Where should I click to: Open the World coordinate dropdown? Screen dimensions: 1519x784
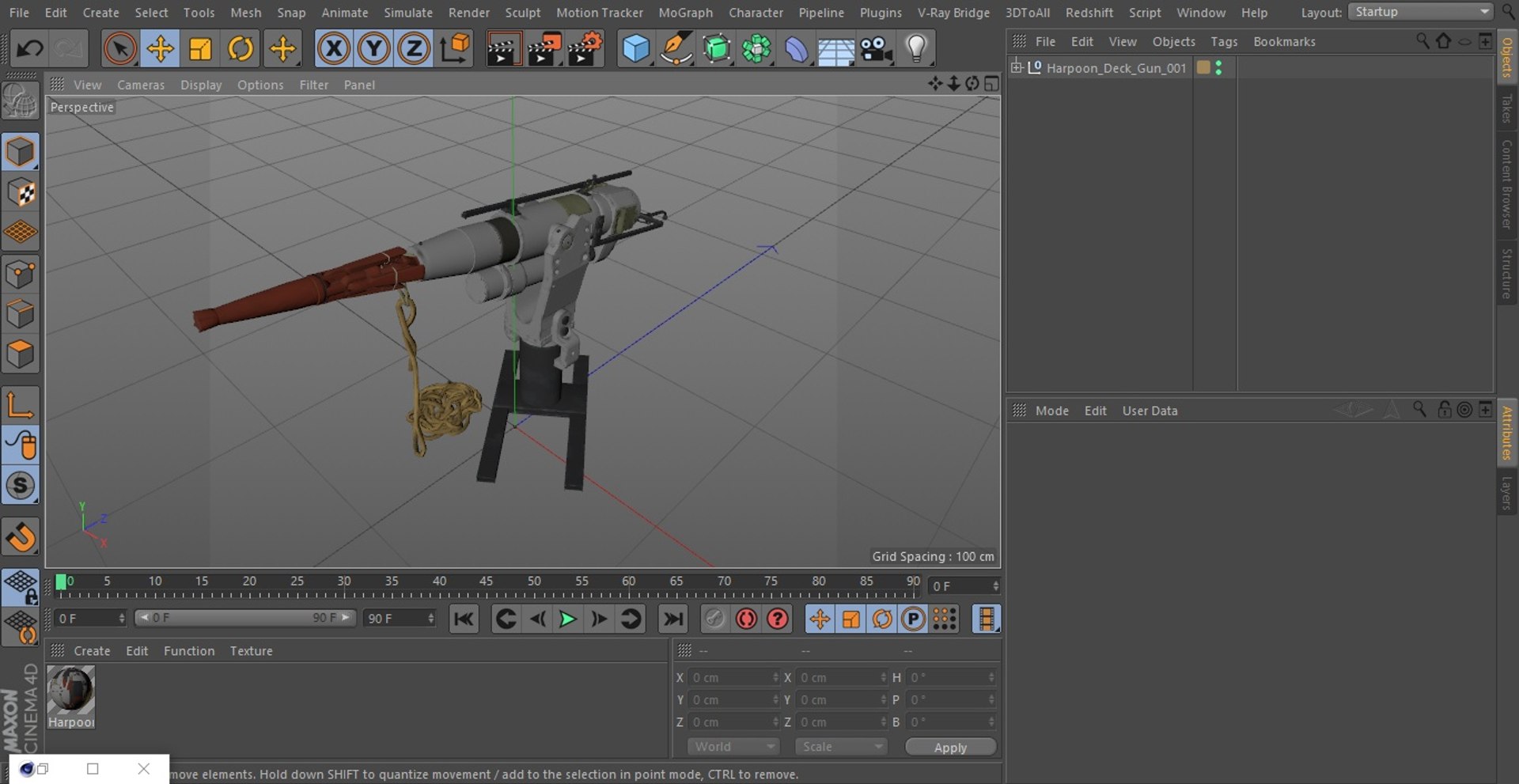click(x=733, y=747)
